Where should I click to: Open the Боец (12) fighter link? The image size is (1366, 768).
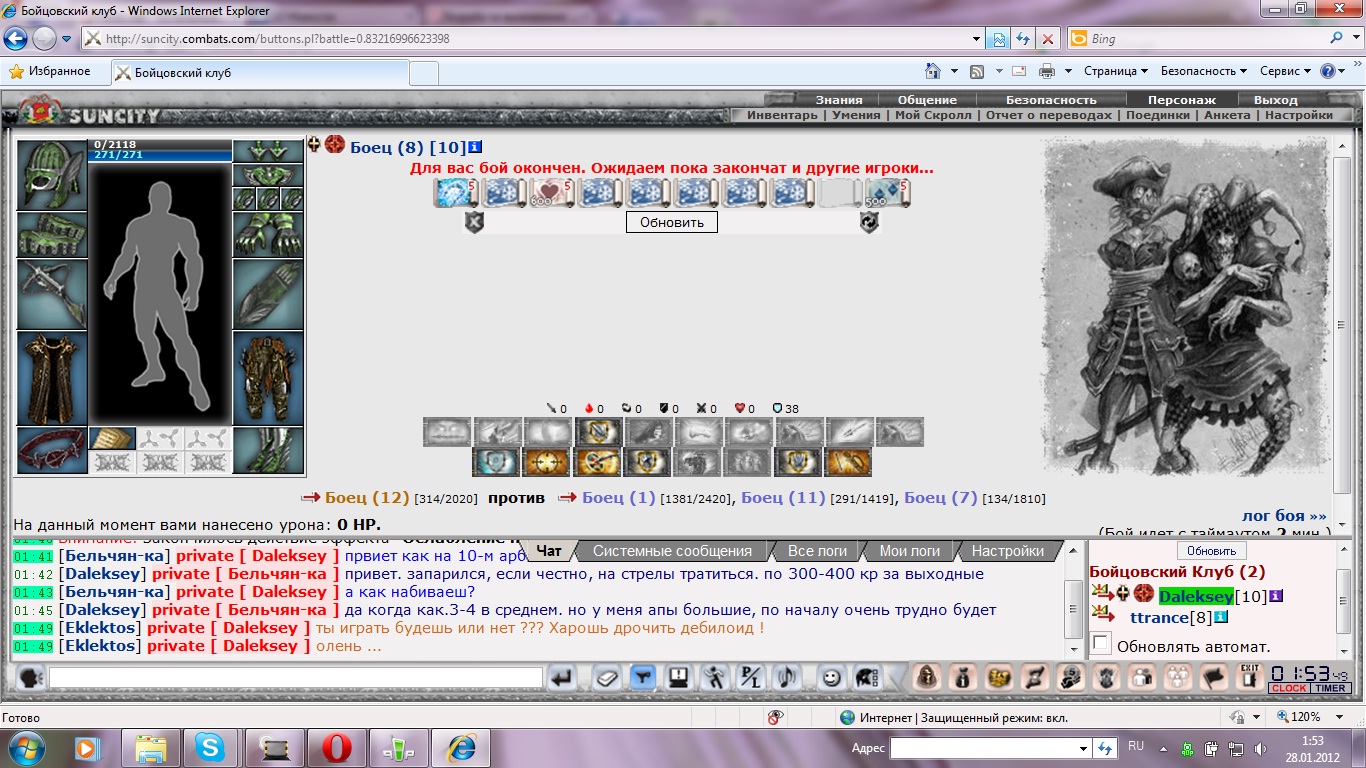367,498
